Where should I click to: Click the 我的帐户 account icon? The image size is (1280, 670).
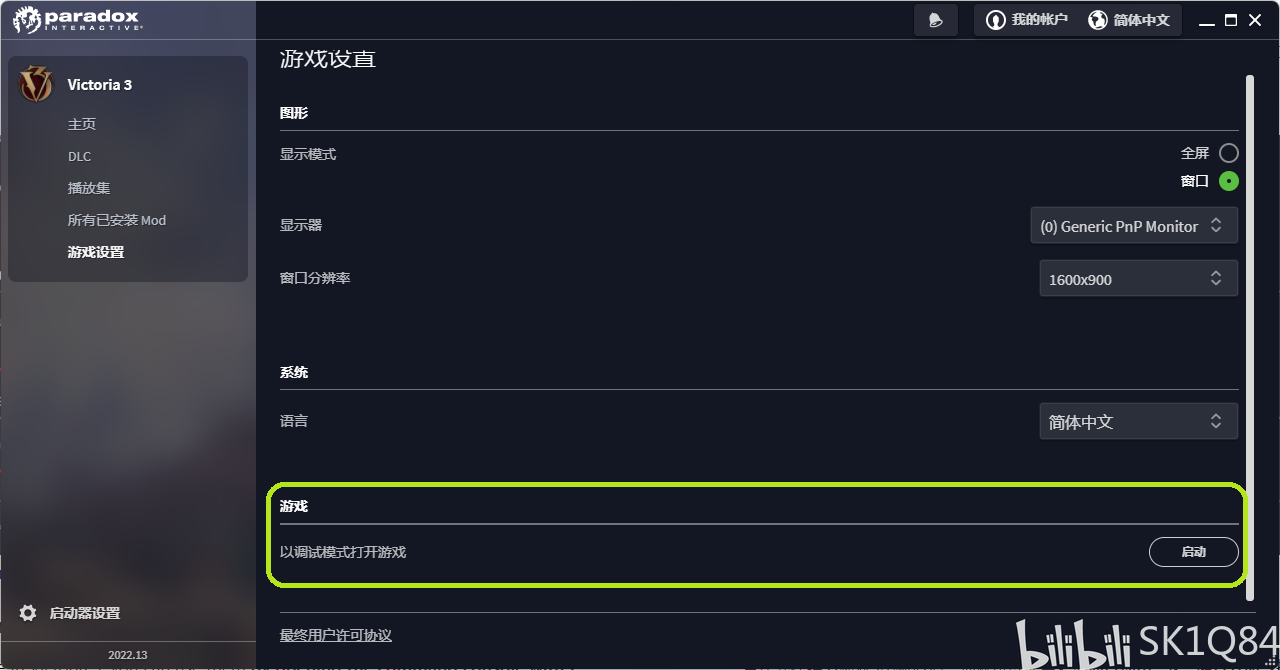point(995,20)
